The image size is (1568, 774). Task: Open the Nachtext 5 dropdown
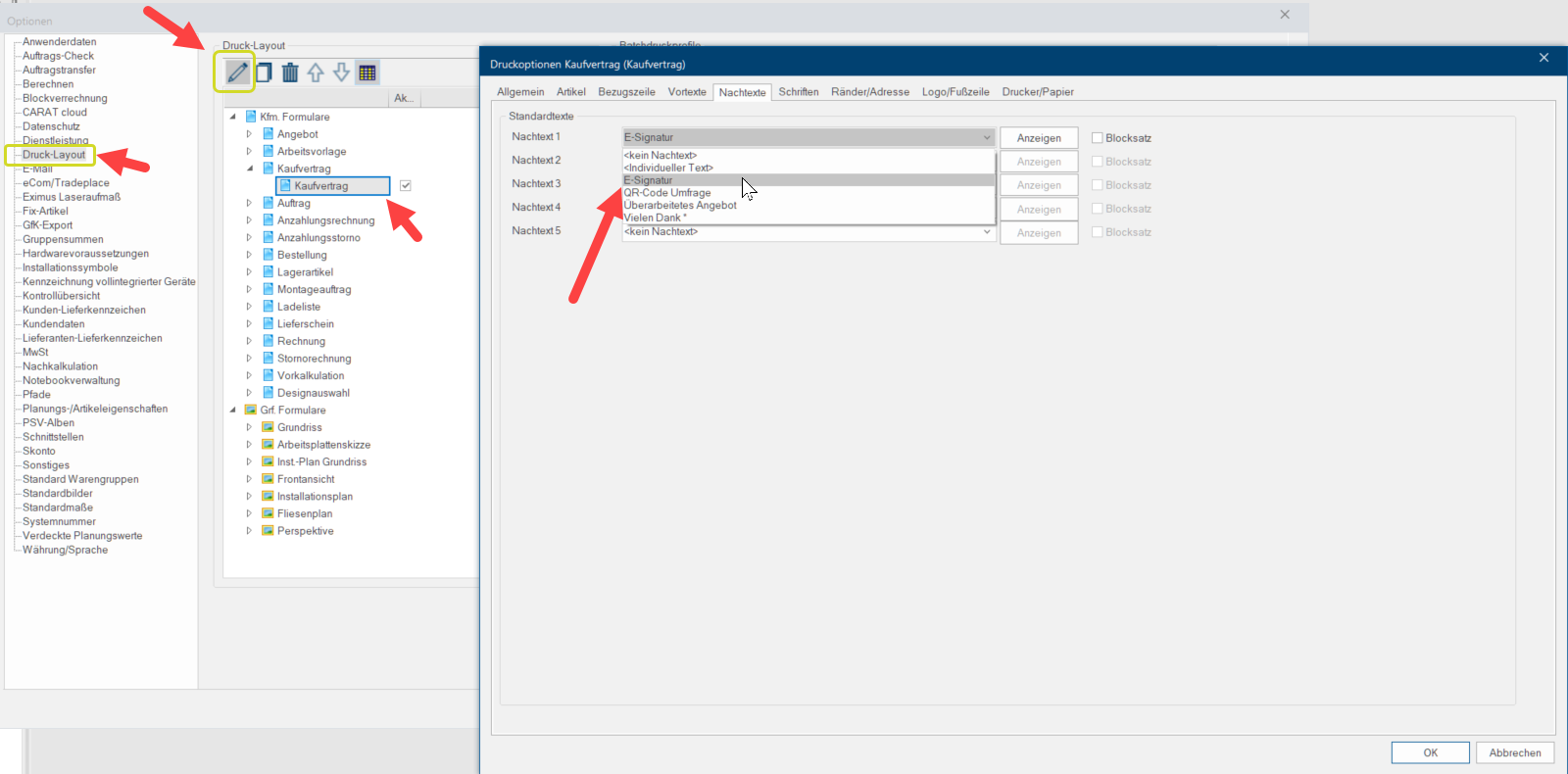point(986,232)
